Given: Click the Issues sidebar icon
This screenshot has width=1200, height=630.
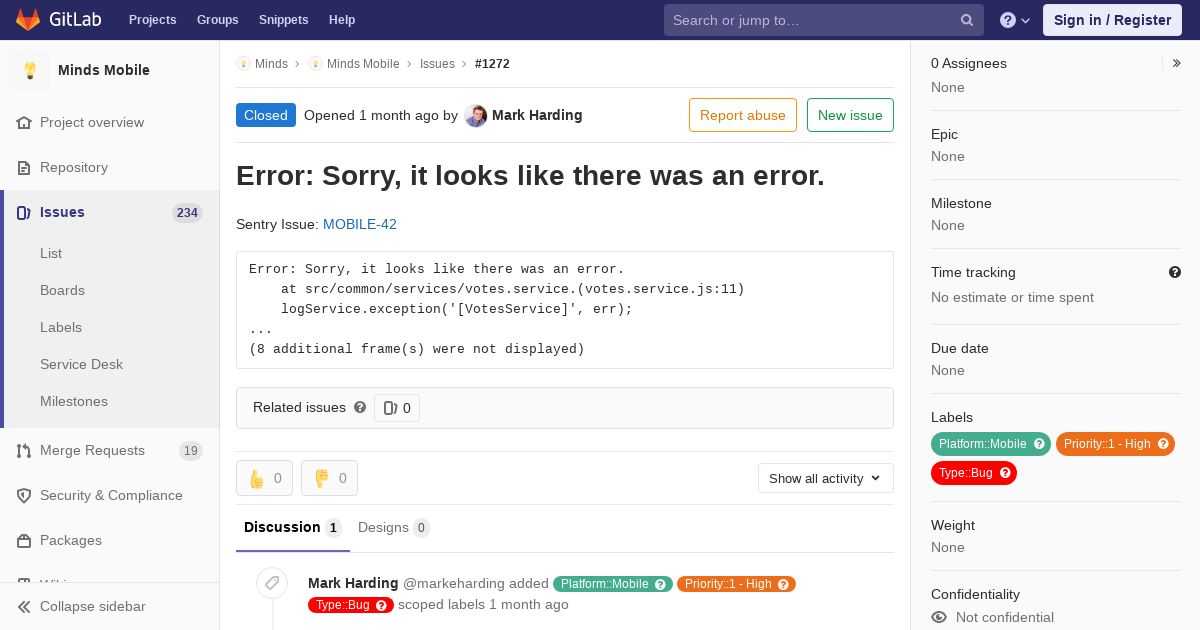Looking at the screenshot, I should (x=25, y=212).
